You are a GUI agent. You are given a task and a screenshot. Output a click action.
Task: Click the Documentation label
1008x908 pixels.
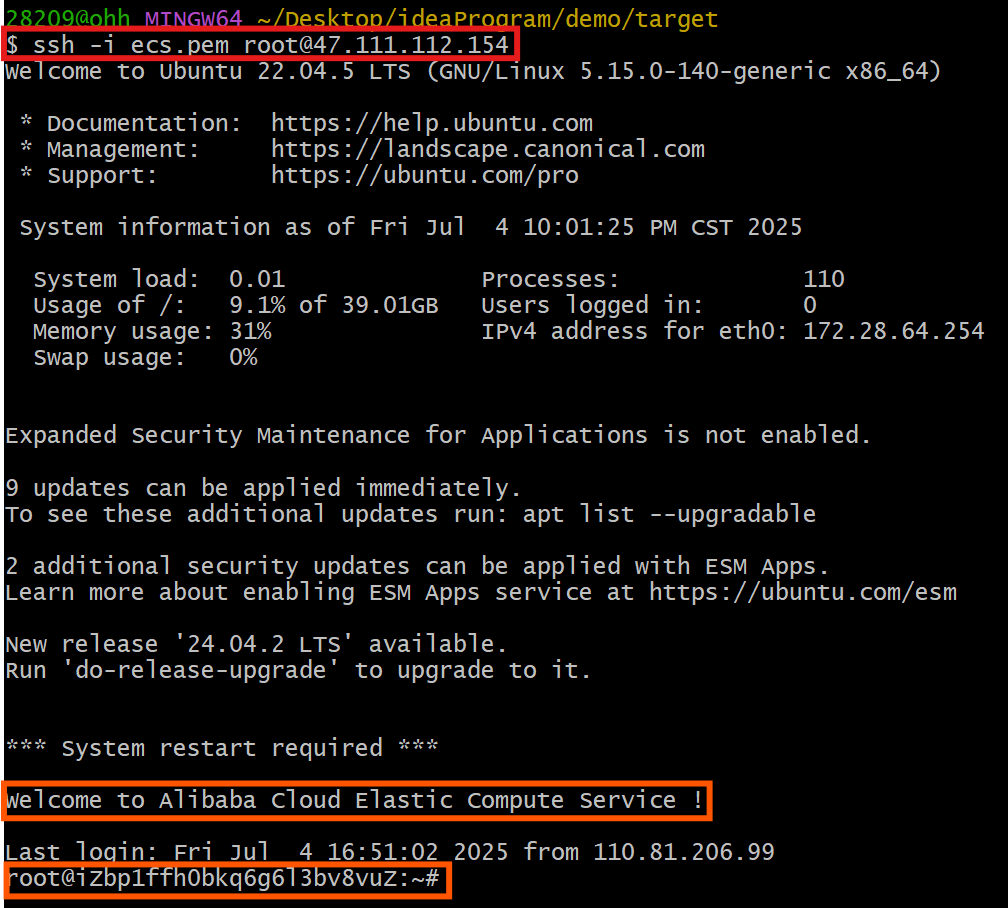[144, 123]
